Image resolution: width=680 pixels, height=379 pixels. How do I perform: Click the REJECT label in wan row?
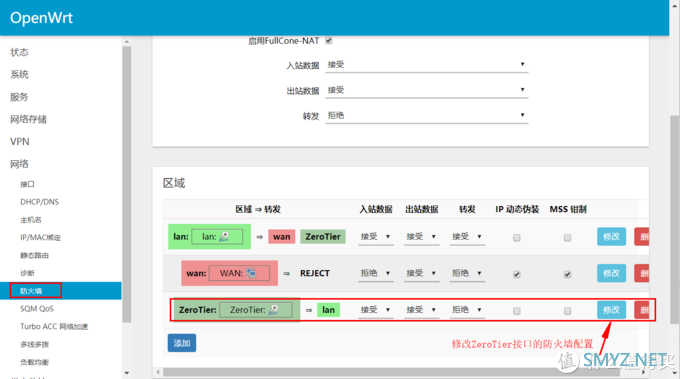[315, 273]
